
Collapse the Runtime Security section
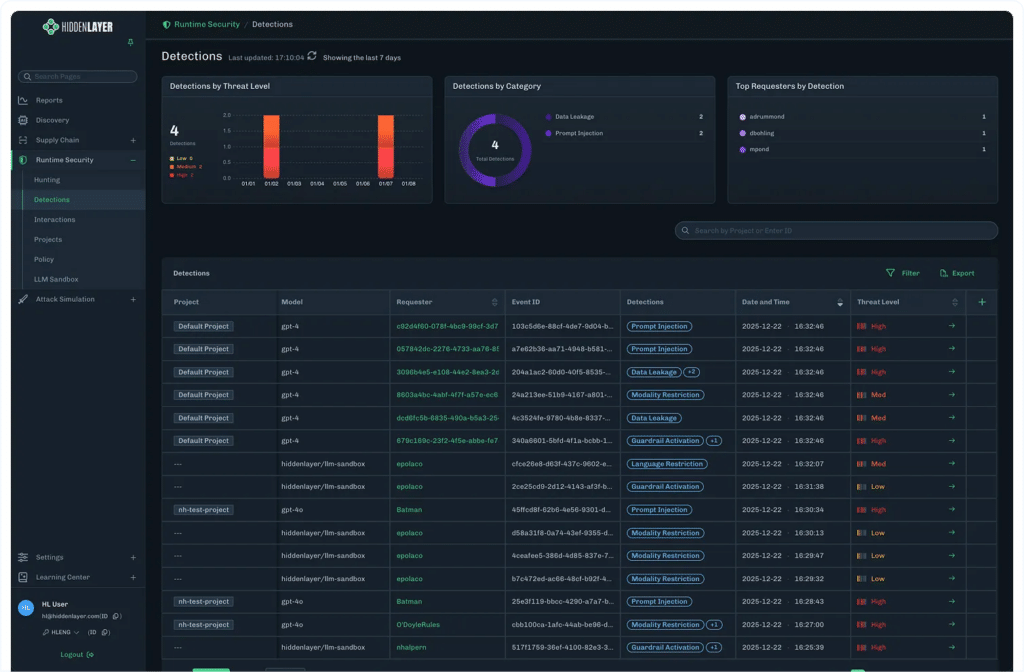click(133, 160)
